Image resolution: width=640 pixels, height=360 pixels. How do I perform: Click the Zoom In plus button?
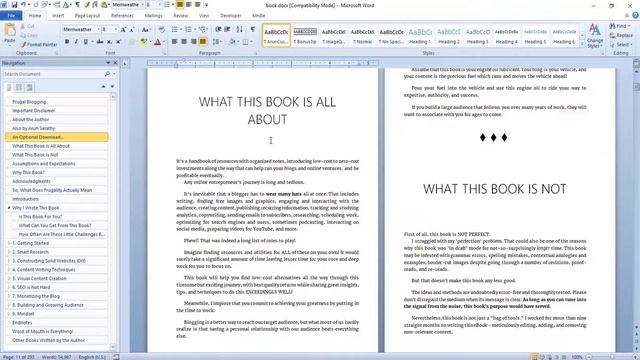pyautogui.click(x=635, y=357)
